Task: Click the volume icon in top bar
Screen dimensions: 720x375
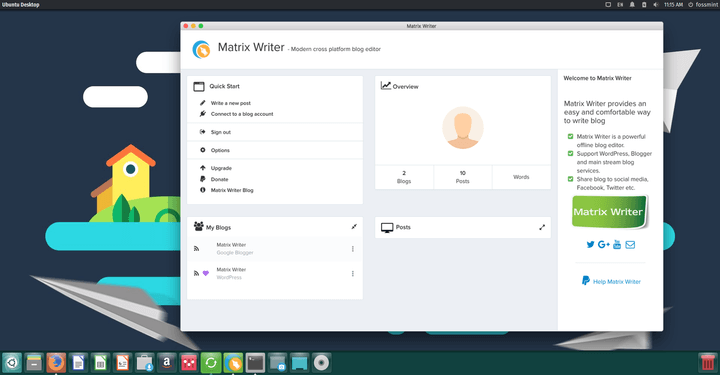Action: tap(656, 5)
